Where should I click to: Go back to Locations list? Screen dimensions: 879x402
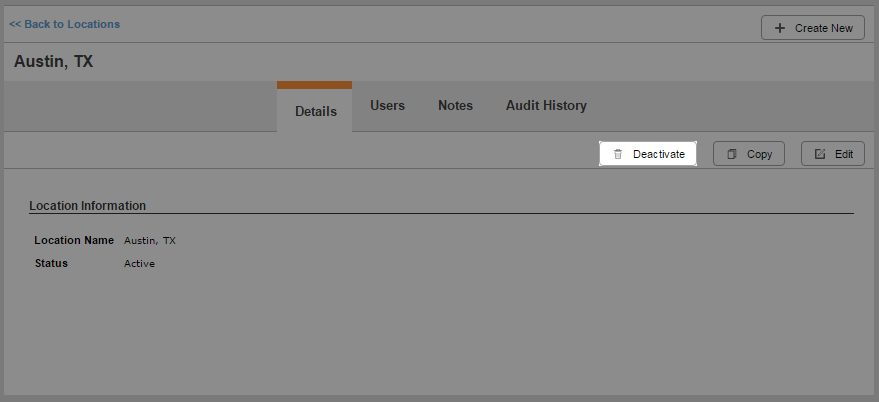coord(64,24)
